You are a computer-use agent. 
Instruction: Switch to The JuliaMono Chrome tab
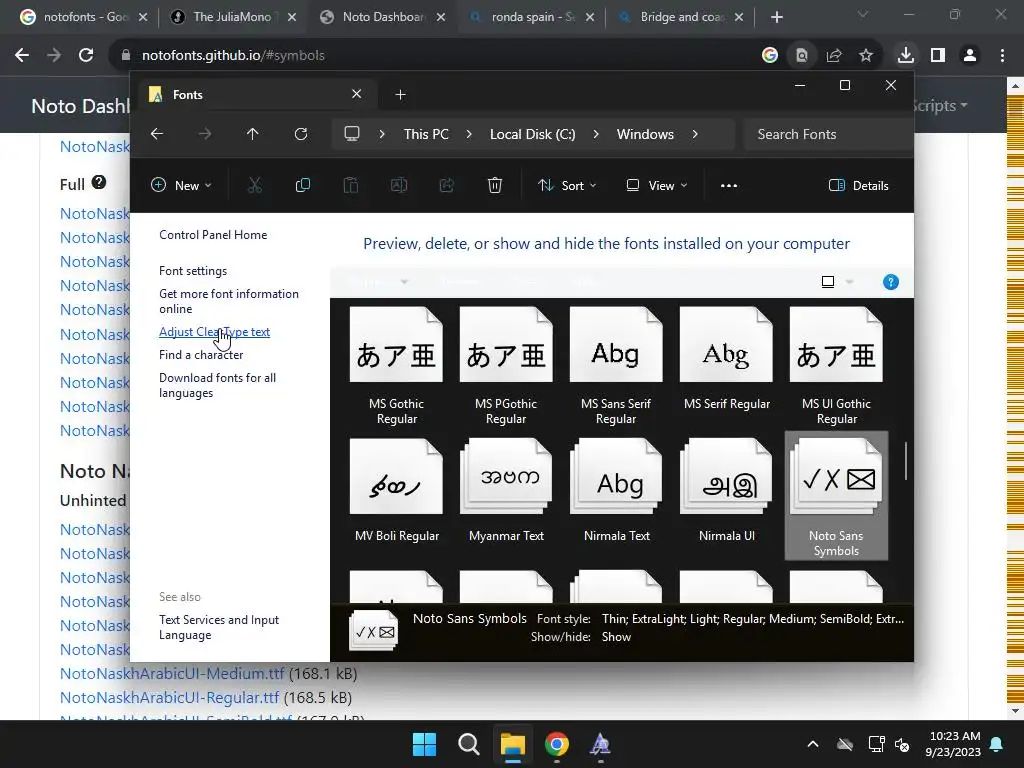tap(232, 17)
